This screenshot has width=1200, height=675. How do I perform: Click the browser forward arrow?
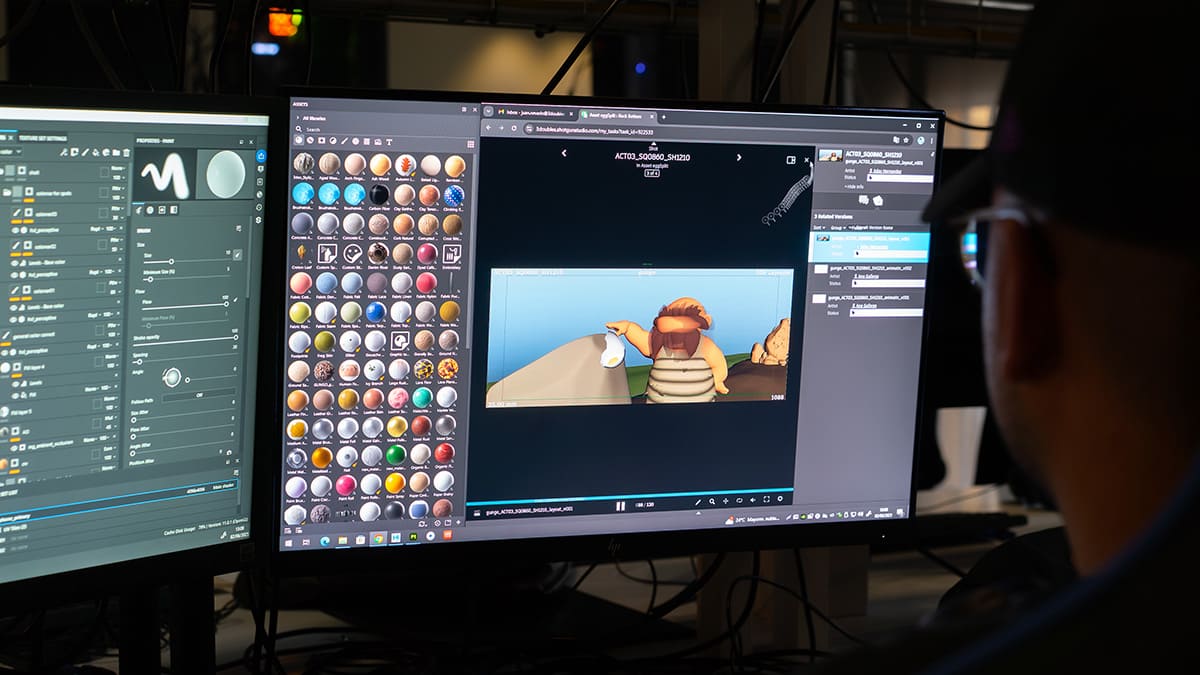click(501, 128)
